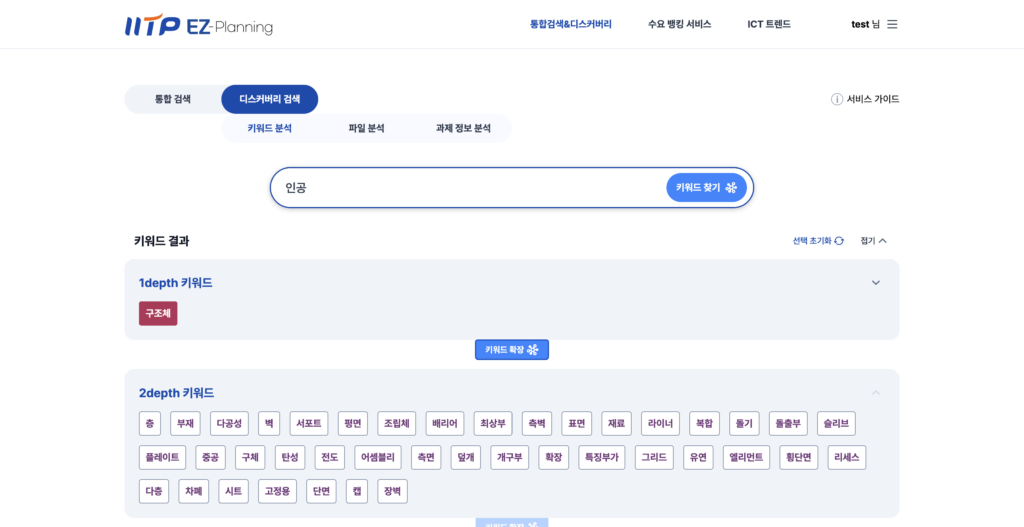The image size is (1024, 527).
Task: Collapse the 1depth 키워드 panel chevron
Action: pyautogui.click(x=876, y=283)
